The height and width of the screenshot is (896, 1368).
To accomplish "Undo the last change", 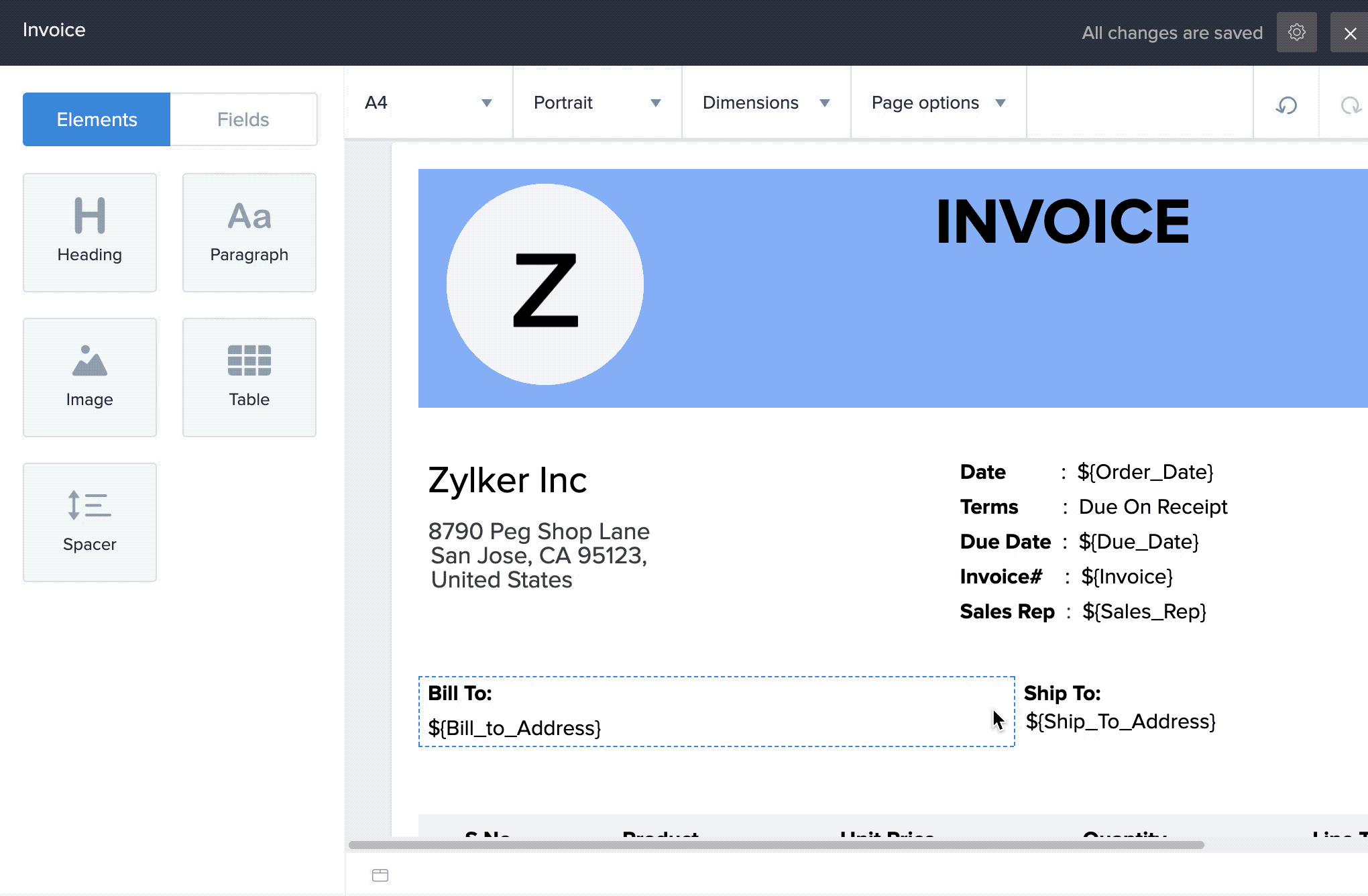I will coord(1286,105).
